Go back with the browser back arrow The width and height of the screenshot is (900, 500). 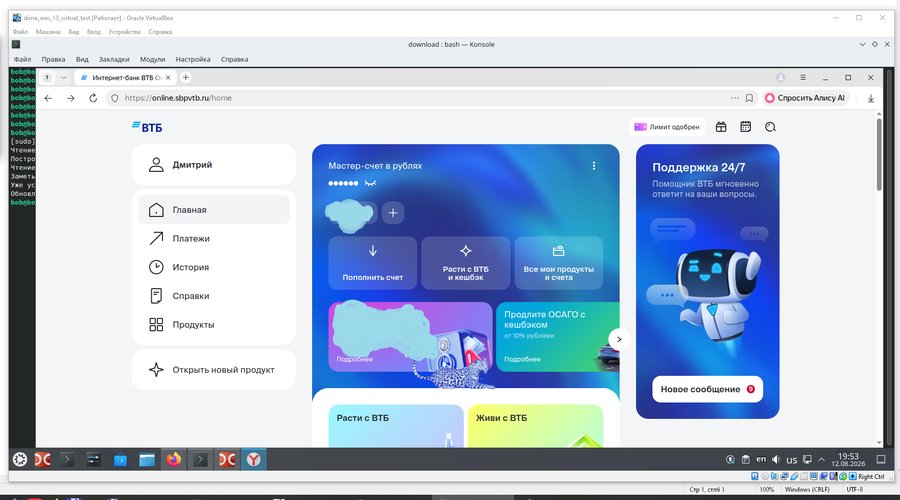[x=48, y=98]
